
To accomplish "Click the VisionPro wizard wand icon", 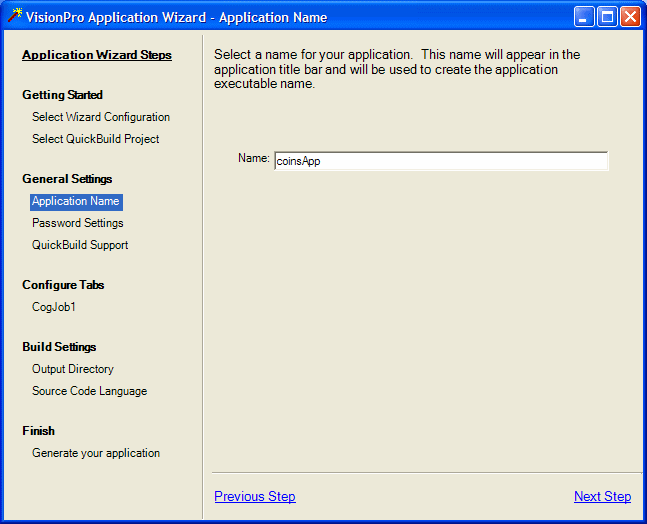I will (x=14, y=16).
